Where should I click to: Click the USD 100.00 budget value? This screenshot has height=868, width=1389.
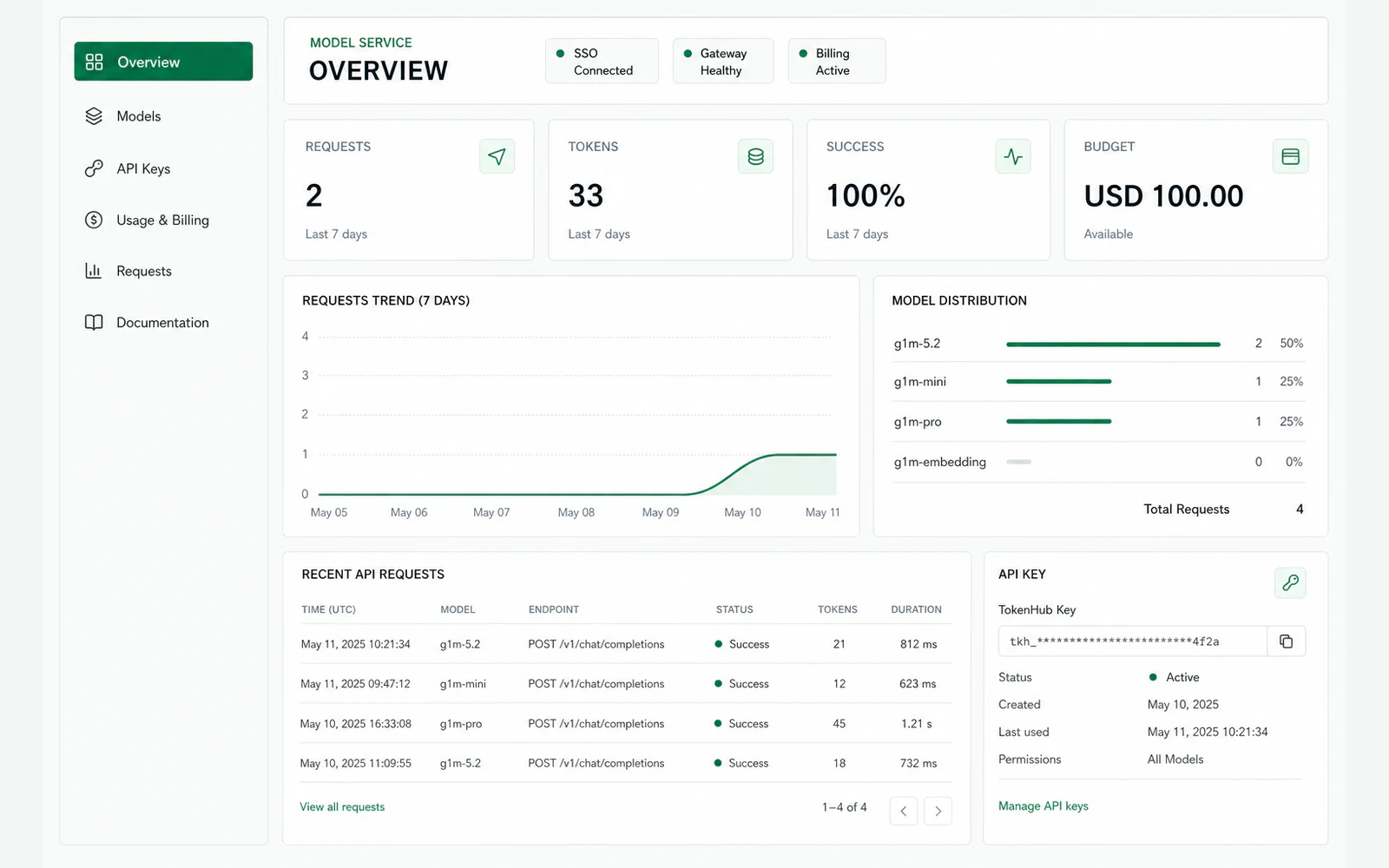(1163, 196)
